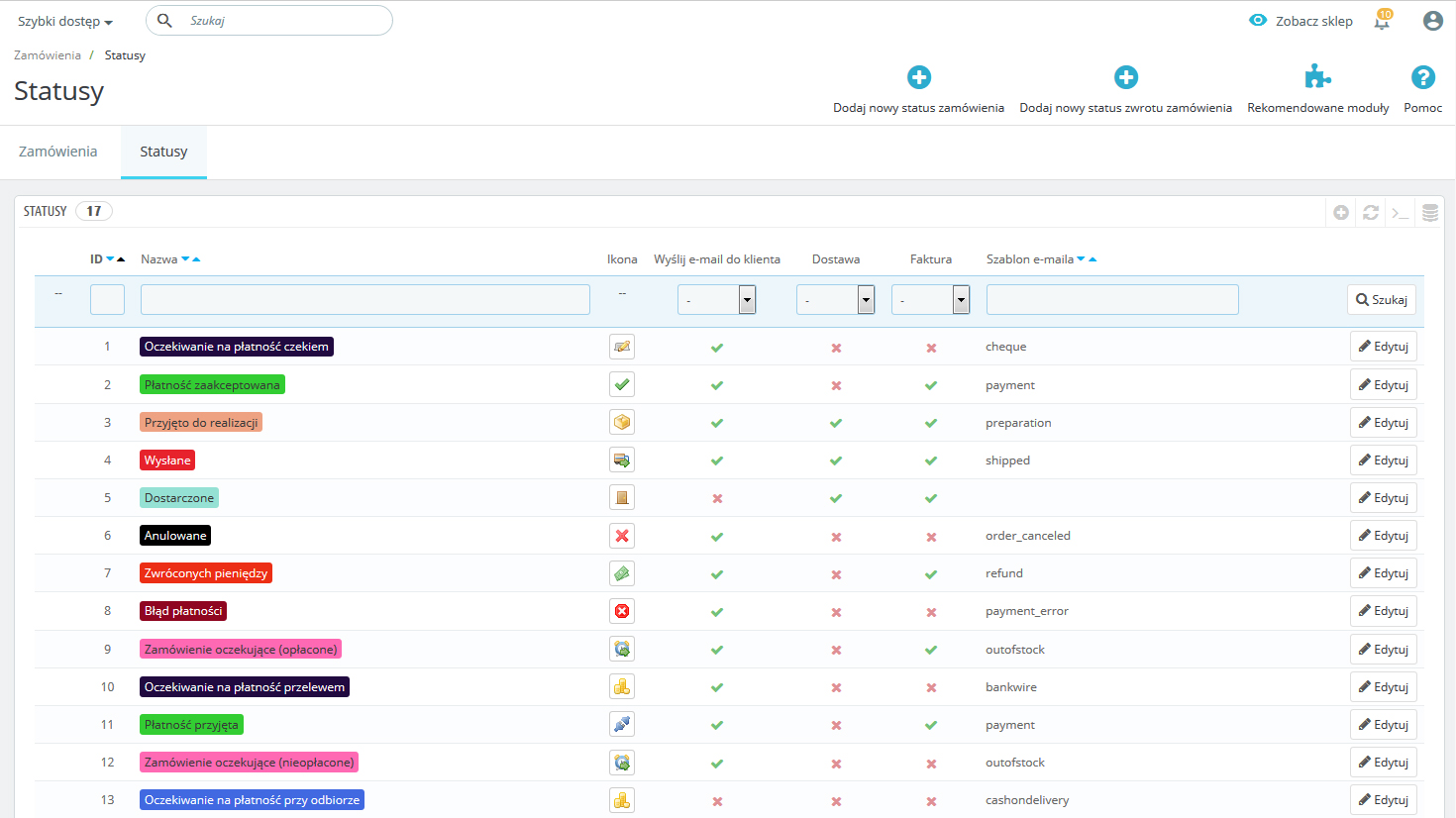Open the Pomoc help icon
This screenshot has width=1456, height=818.
coord(1422,77)
